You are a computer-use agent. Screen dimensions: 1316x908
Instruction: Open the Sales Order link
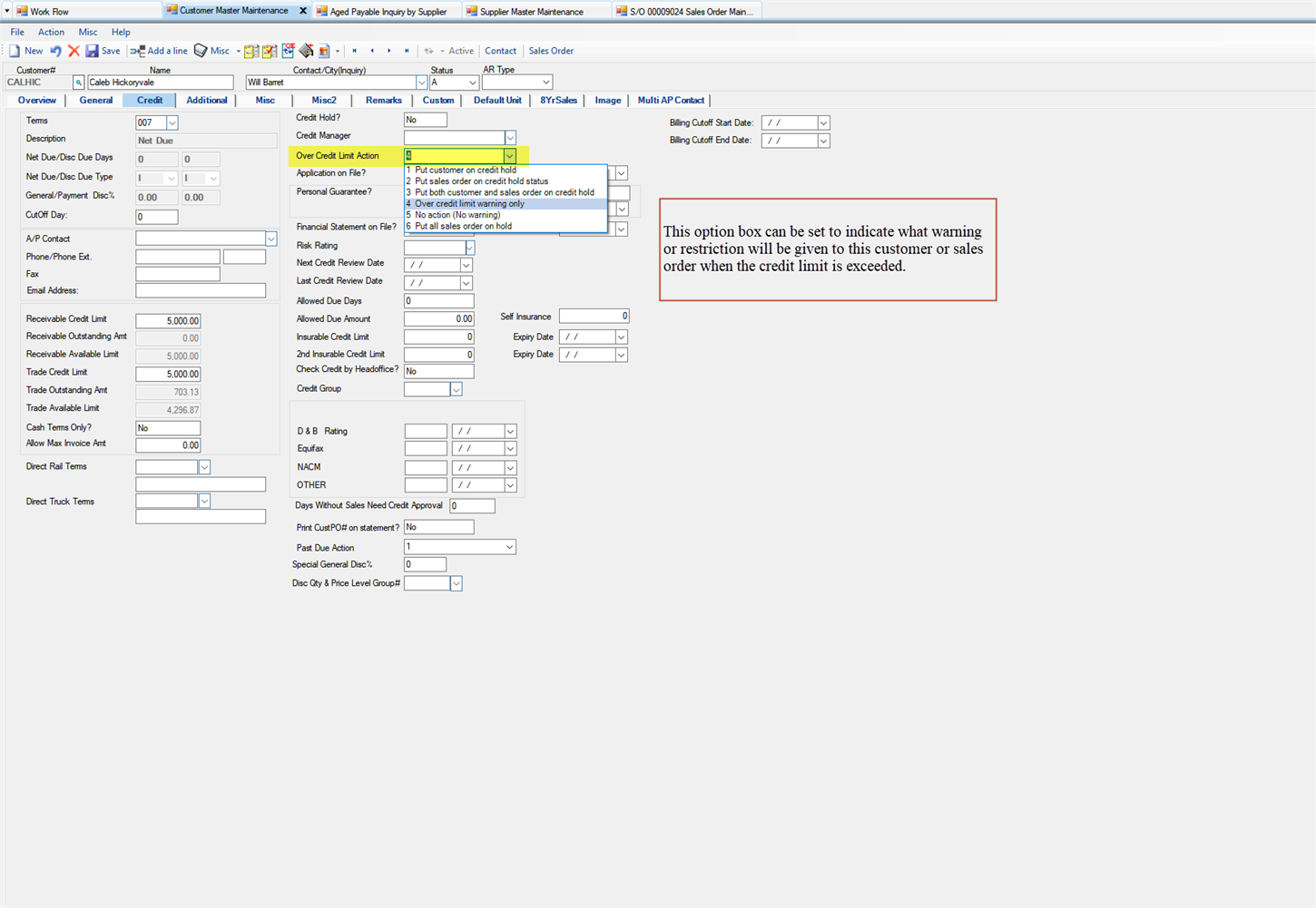(x=551, y=51)
